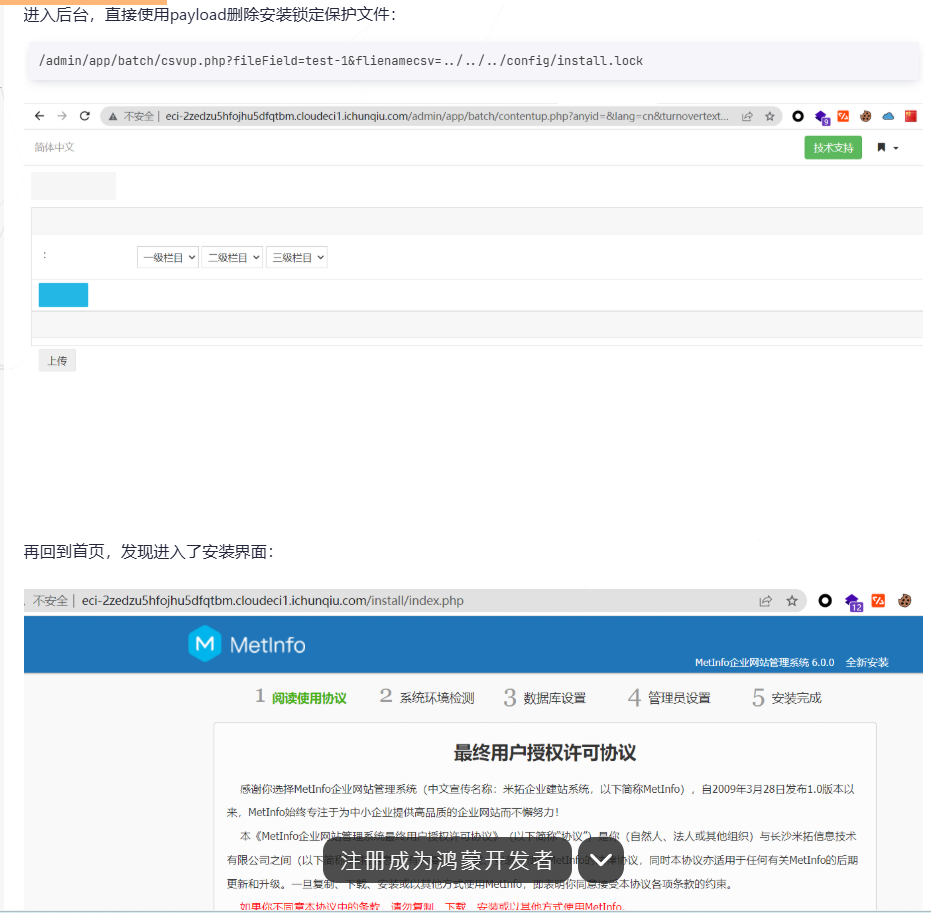Screen dimensions: 931x913
Task: Open purple extension with badge 12
Action: 853,602
